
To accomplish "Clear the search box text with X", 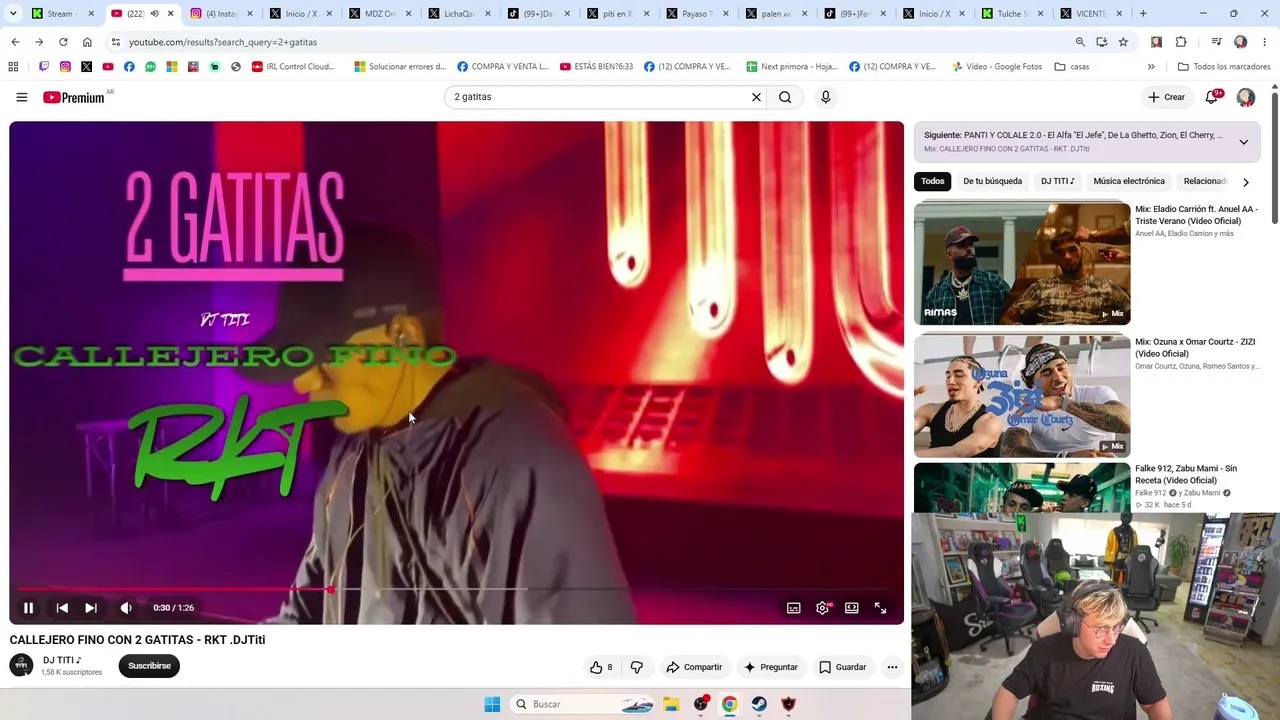I will point(756,97).
